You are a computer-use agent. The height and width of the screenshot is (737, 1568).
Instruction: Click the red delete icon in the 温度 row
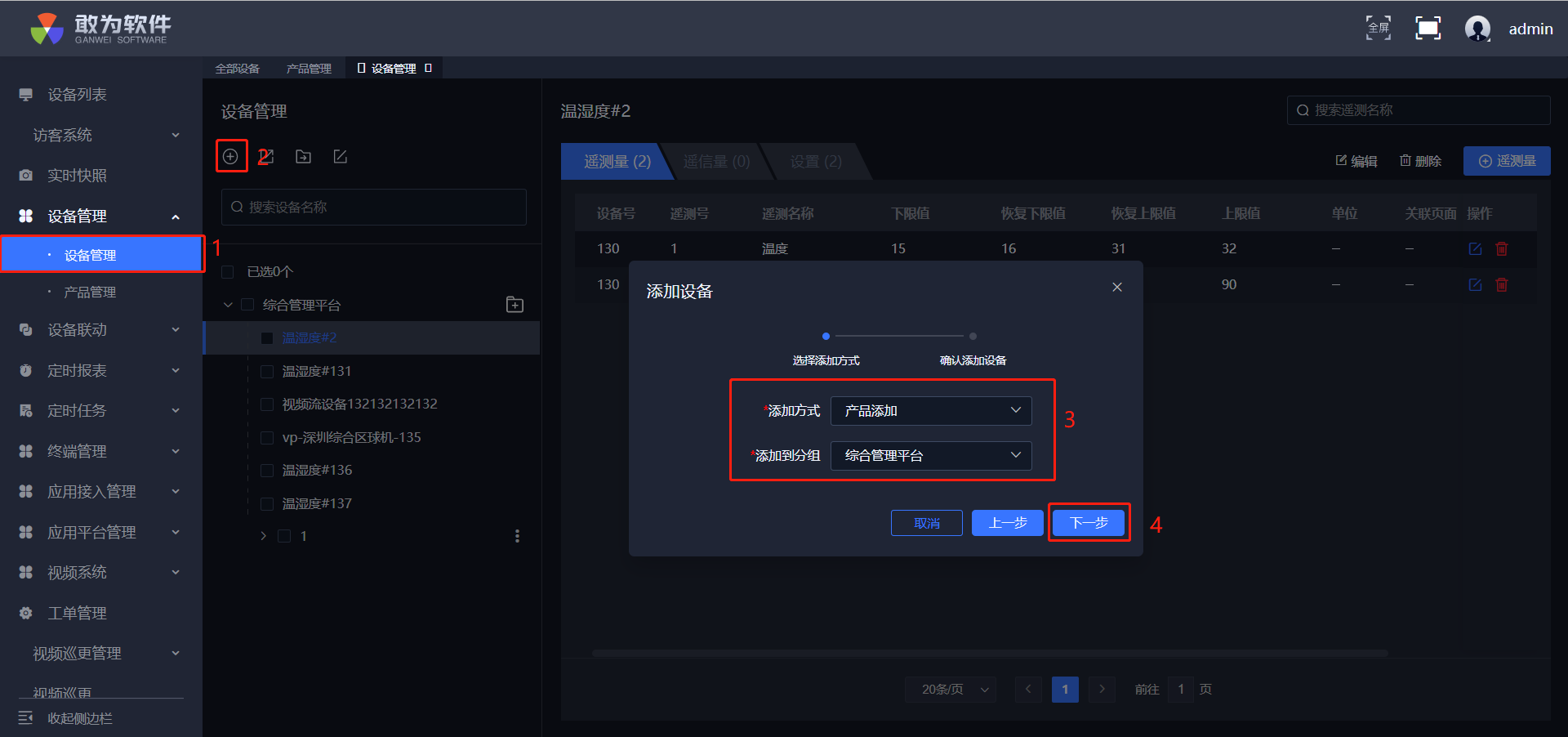[1501, 248]
